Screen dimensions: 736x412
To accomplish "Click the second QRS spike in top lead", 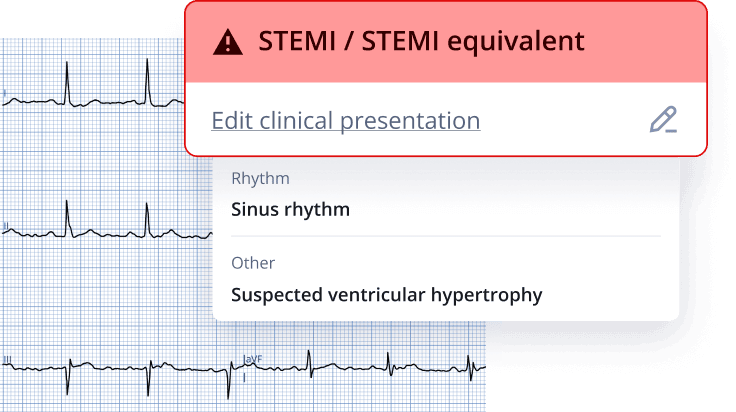I will (147, 83).
